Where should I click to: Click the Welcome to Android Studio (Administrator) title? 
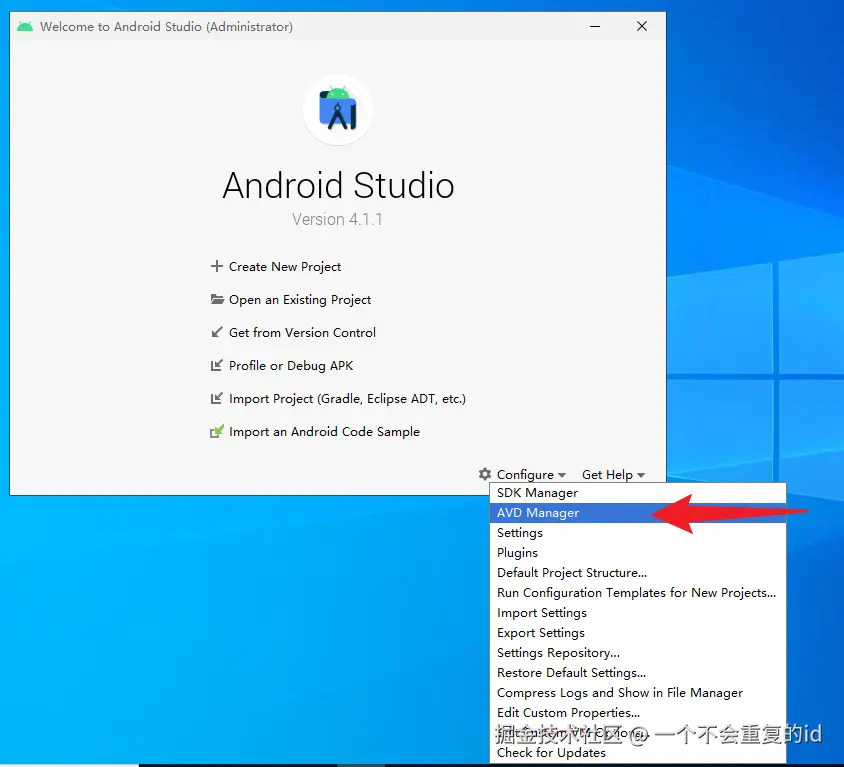click(x=166, y=26)
